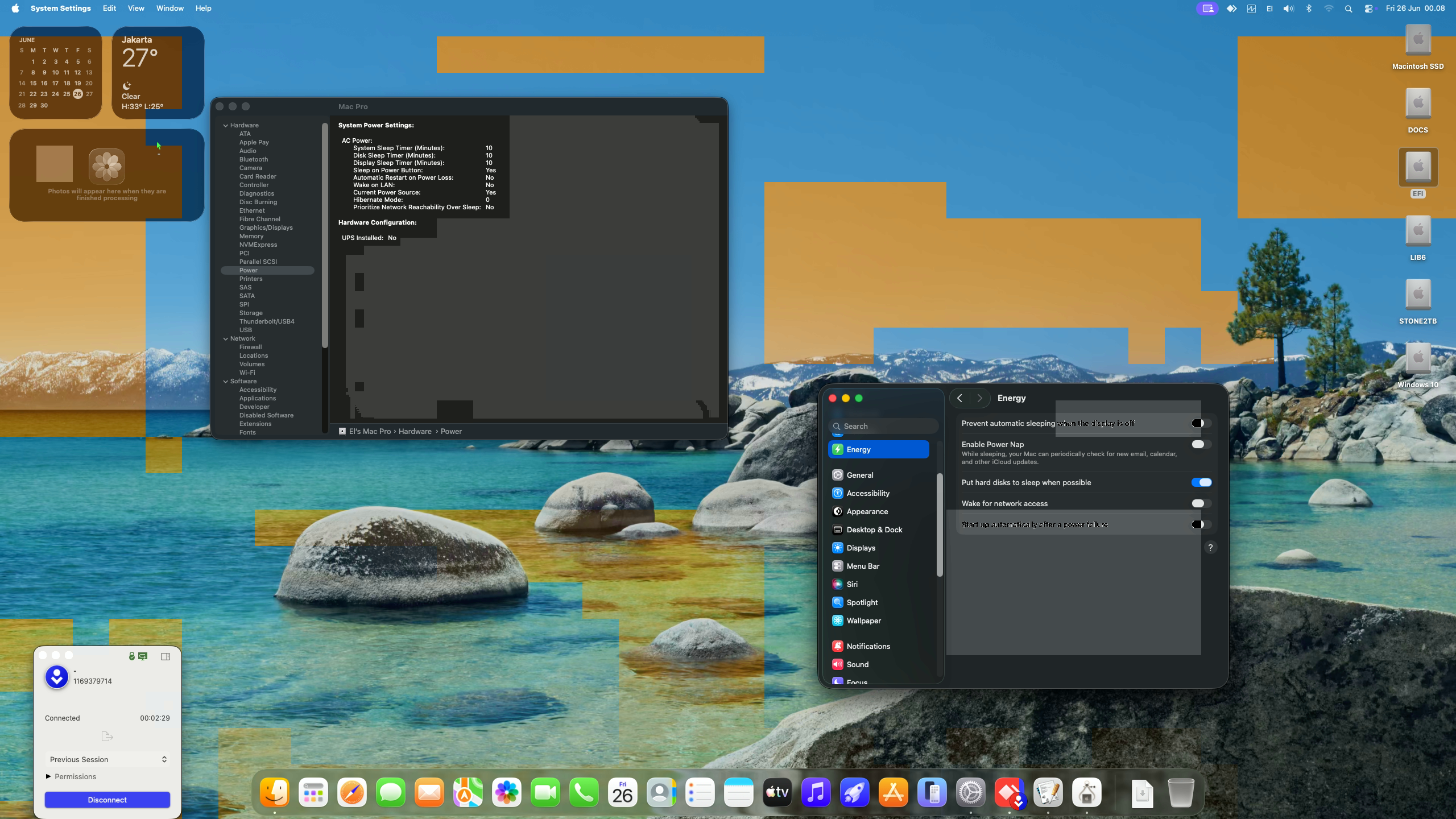Open the Edit menu
This screenshot has width=1456, height=819.
click(109, 9)
